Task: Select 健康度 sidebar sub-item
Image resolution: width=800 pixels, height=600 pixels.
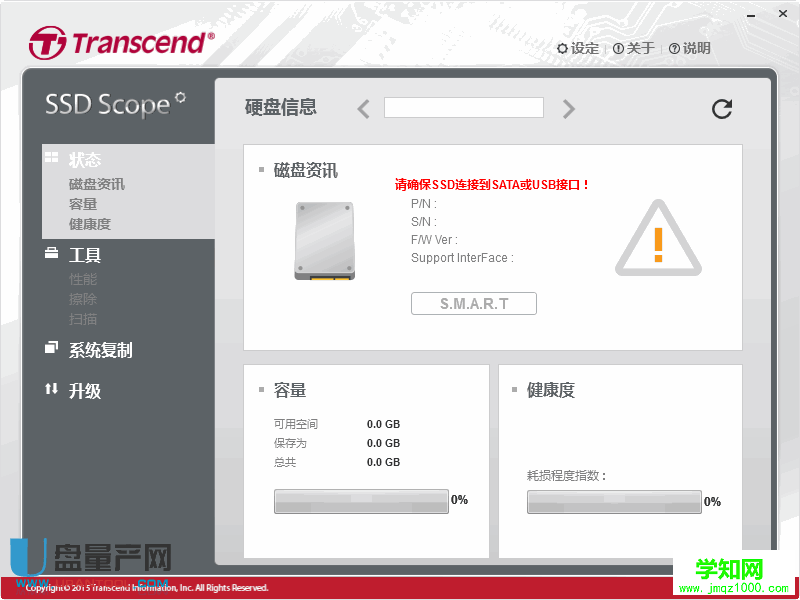Action: click(x=90, y=224)
